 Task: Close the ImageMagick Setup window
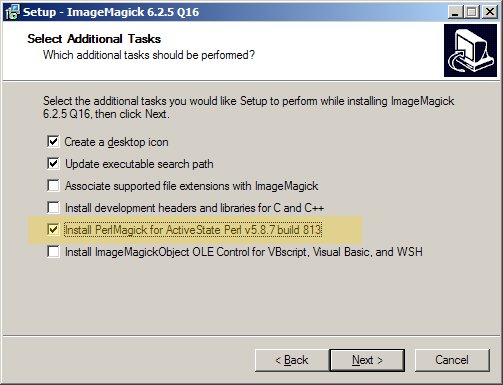tap(490, 12)
